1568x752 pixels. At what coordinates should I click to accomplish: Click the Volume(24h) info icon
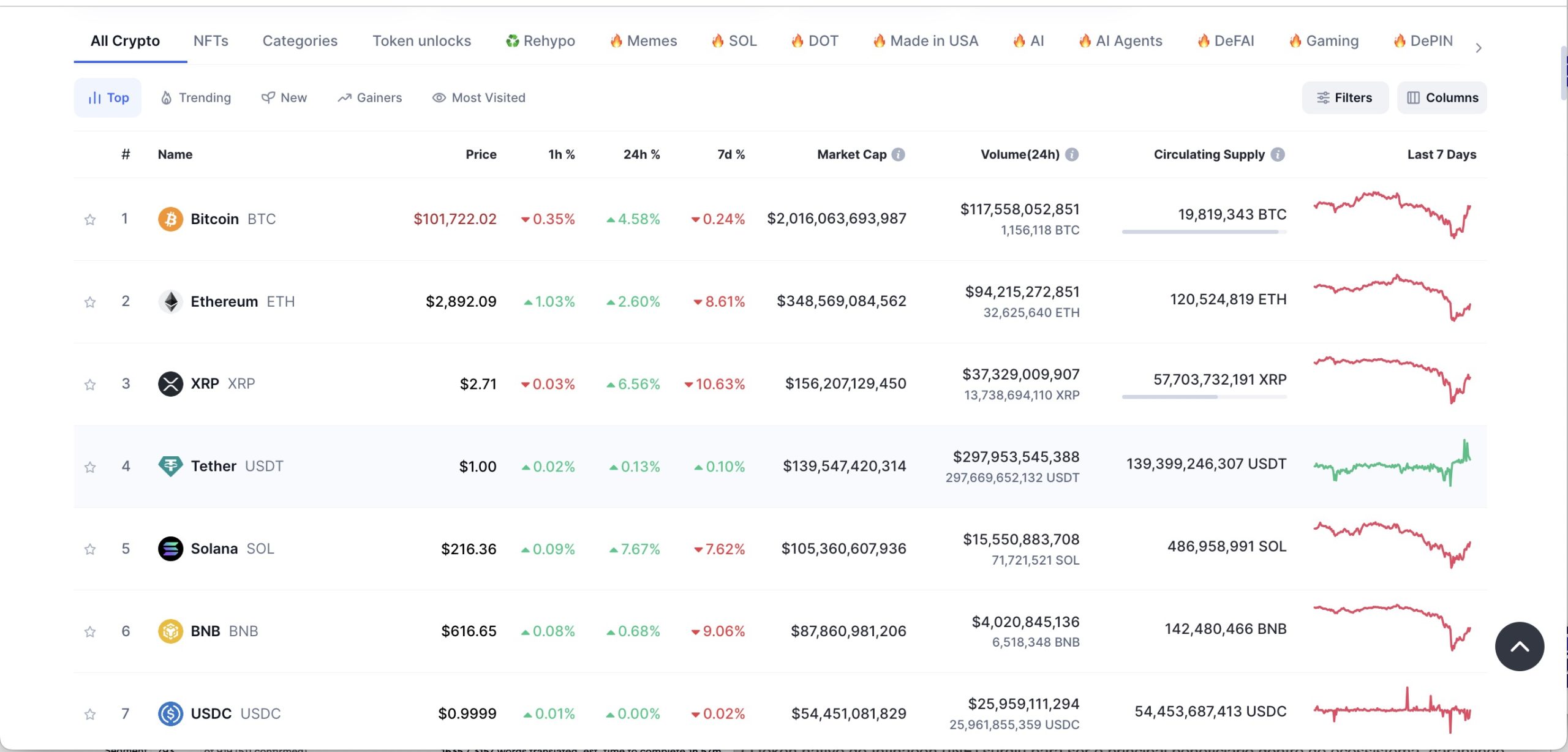1071,154
